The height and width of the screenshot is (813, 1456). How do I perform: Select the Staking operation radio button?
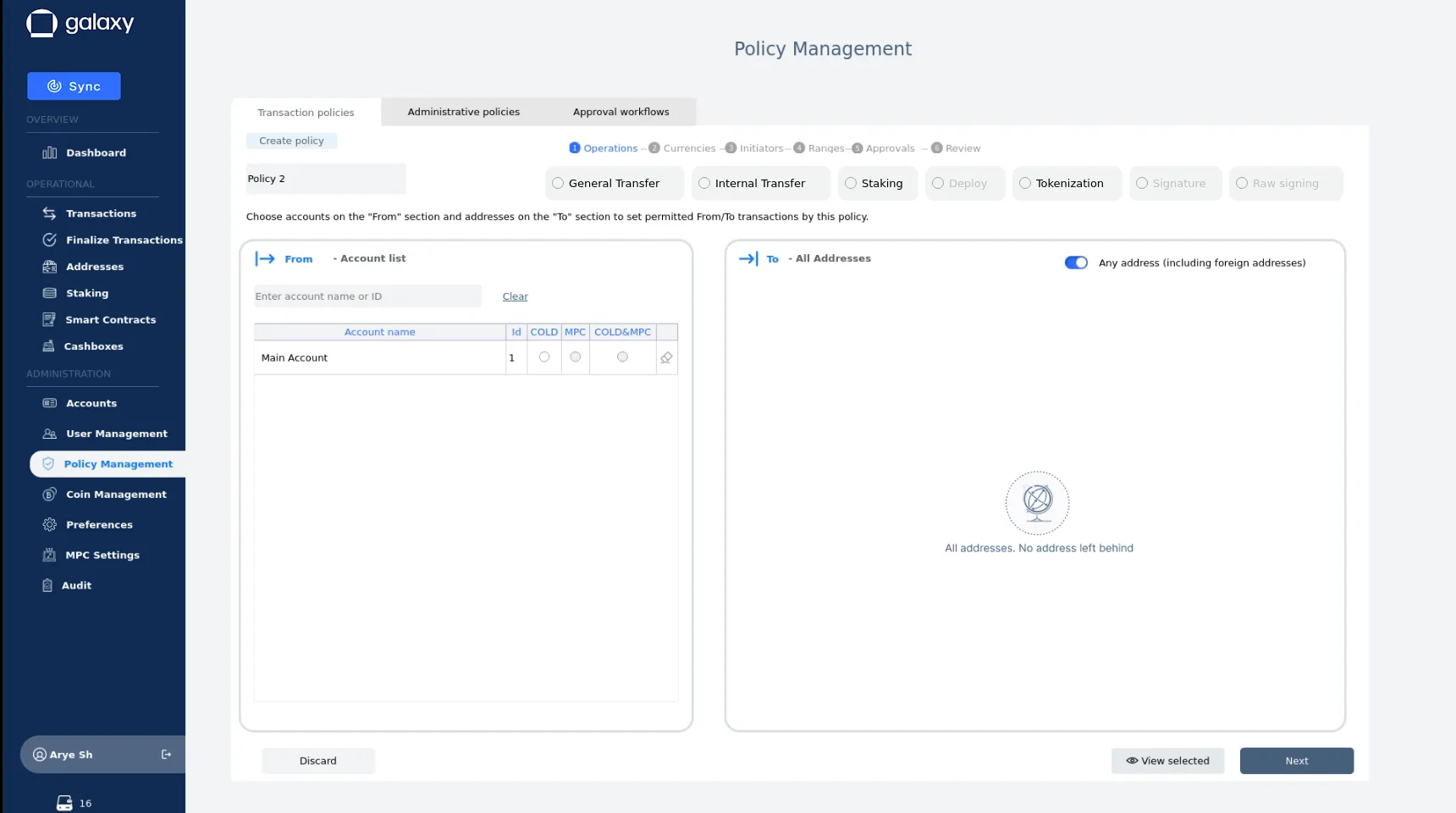click(851, 183)
